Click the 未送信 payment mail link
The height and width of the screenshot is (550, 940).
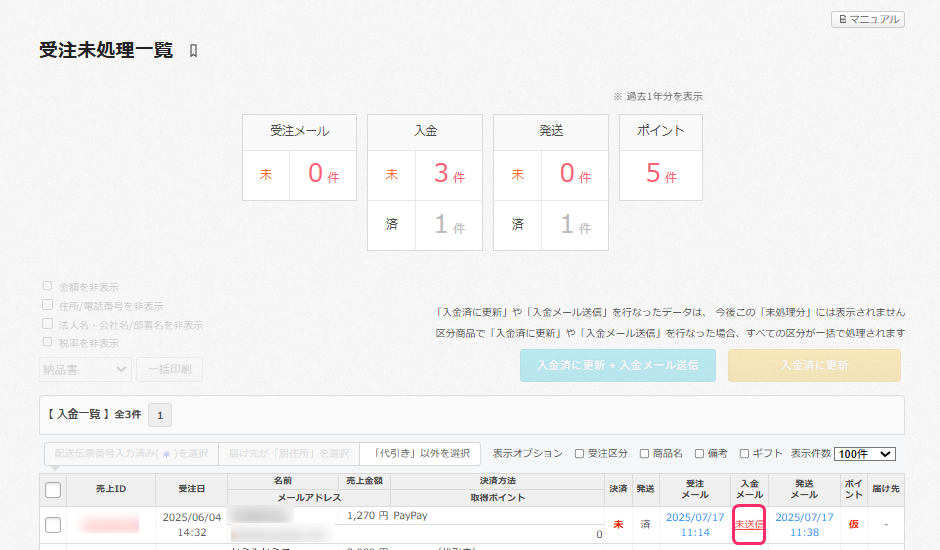[x=749, y=525]
